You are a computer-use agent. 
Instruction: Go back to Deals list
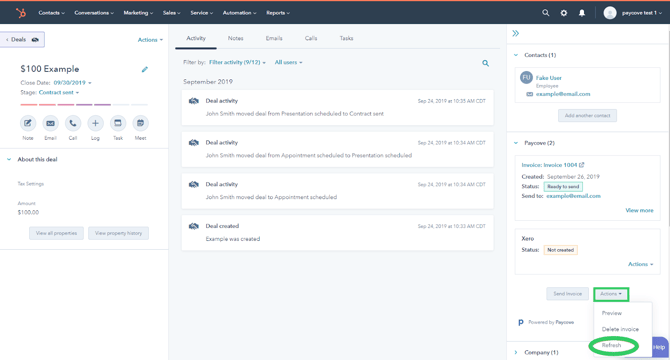click(22, 39)
